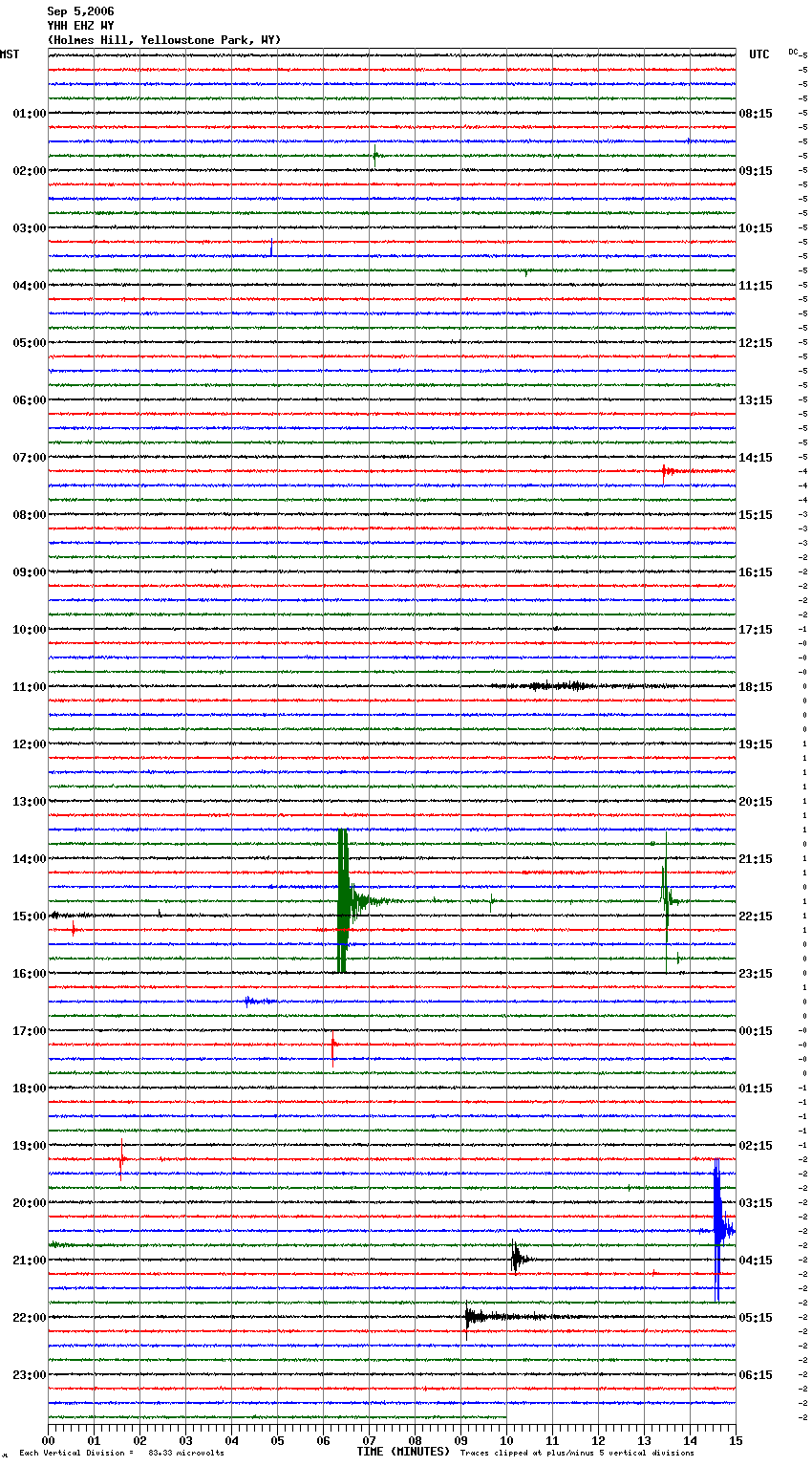Select the "21:00" MST row label
This screenshot has width=812, height=1466.
click(30, 1261)
